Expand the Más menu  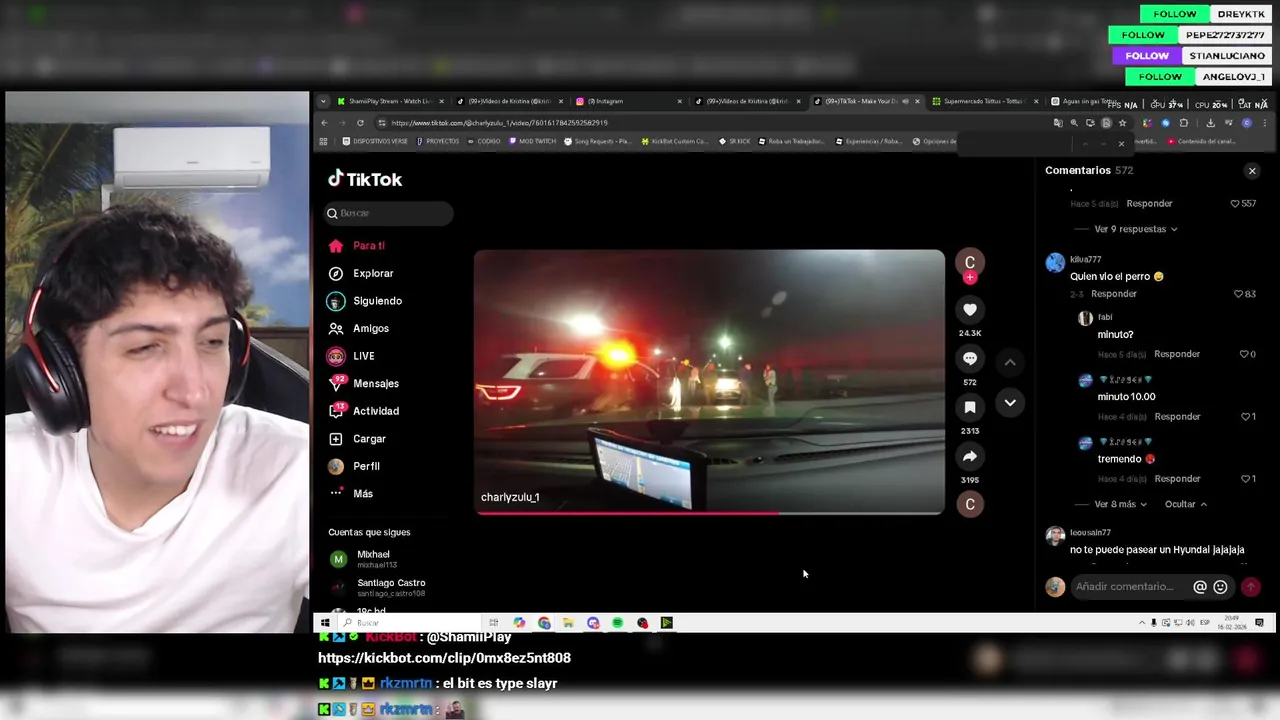351,494
